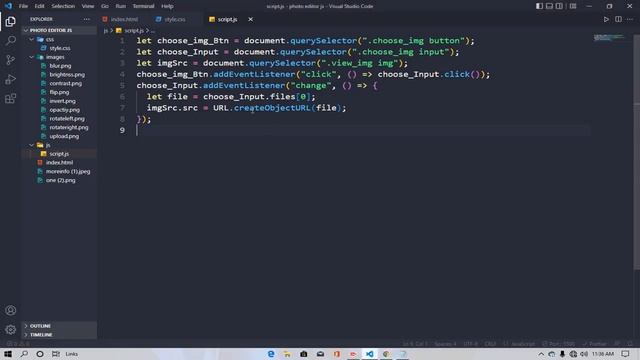Open the Explorer view in activity bar
The height and width of the screenshot is (360, 640).
point(11,21)
